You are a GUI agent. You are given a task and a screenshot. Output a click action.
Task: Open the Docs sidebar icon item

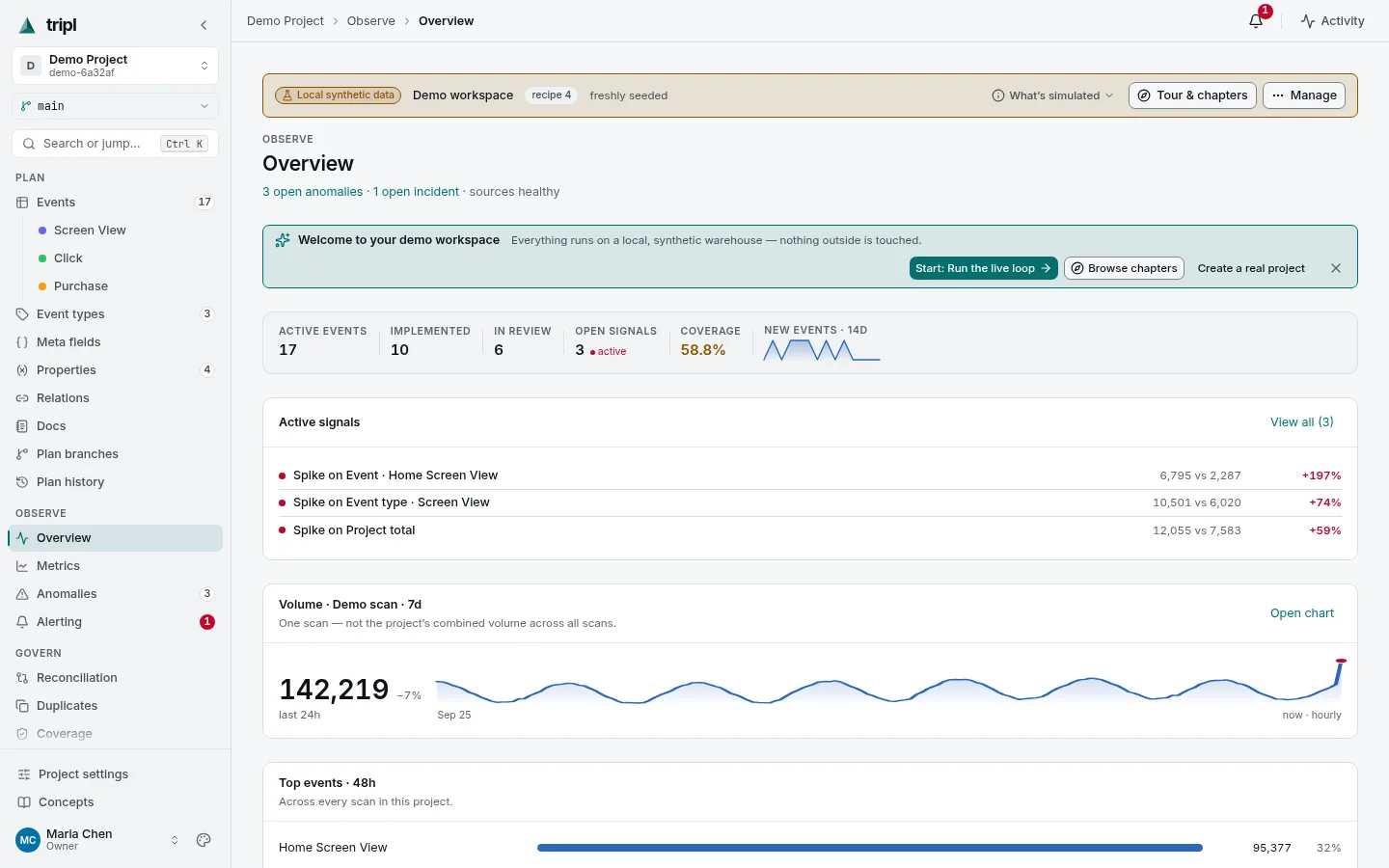[115, 426]
